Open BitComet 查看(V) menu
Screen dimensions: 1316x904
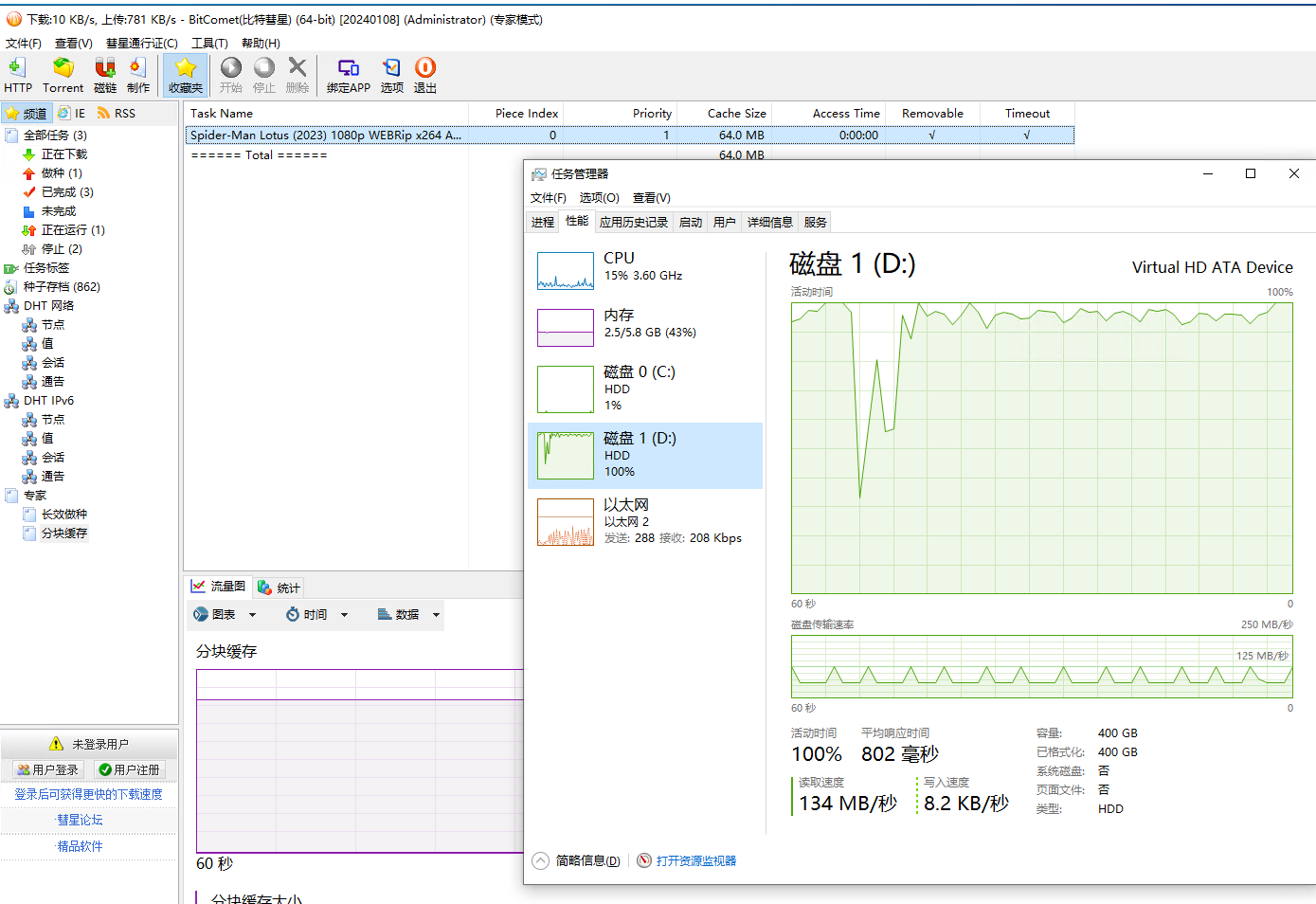74,43
